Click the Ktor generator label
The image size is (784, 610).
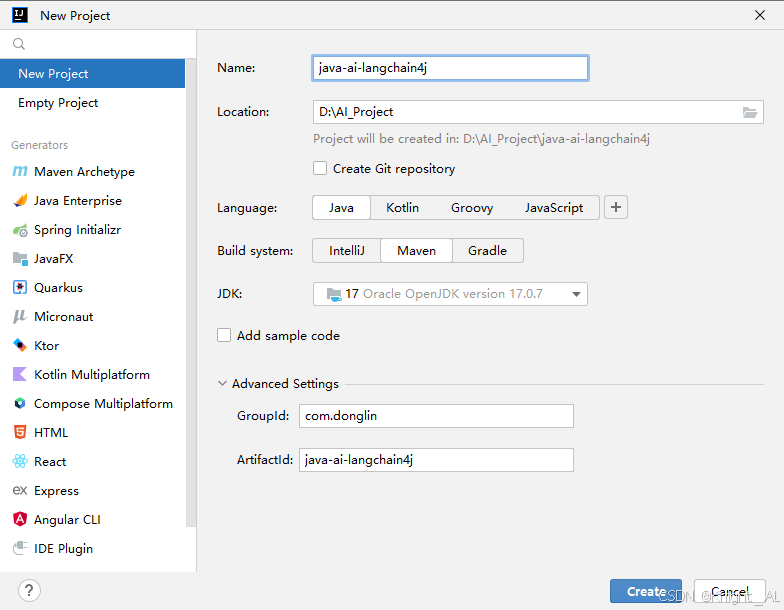[46, 346]
